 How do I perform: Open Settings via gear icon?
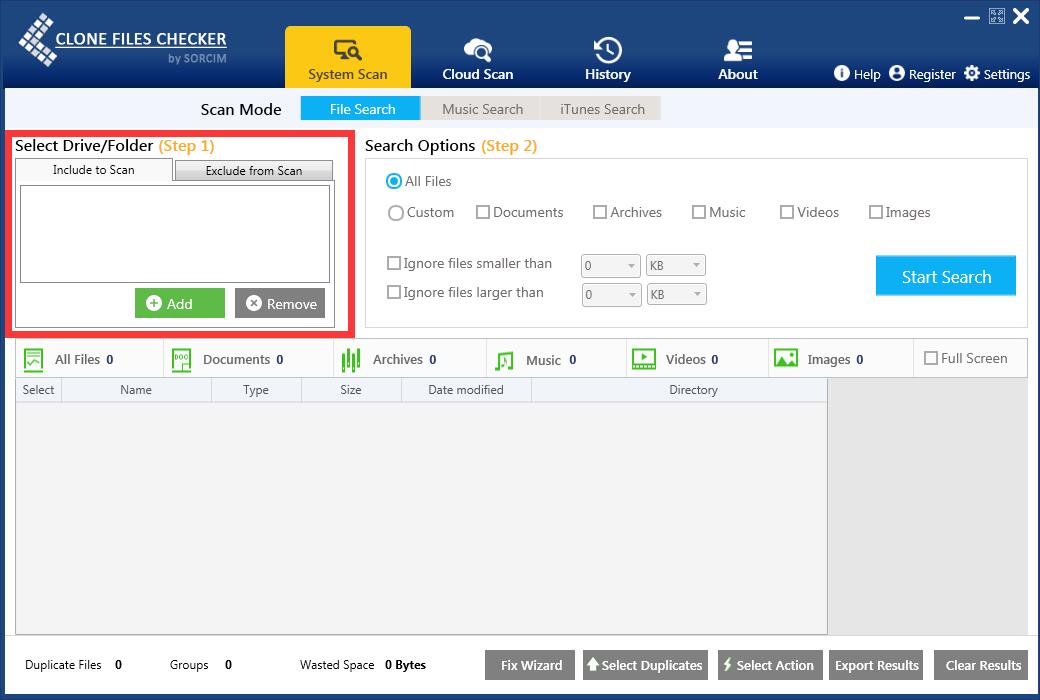point(971,73)
